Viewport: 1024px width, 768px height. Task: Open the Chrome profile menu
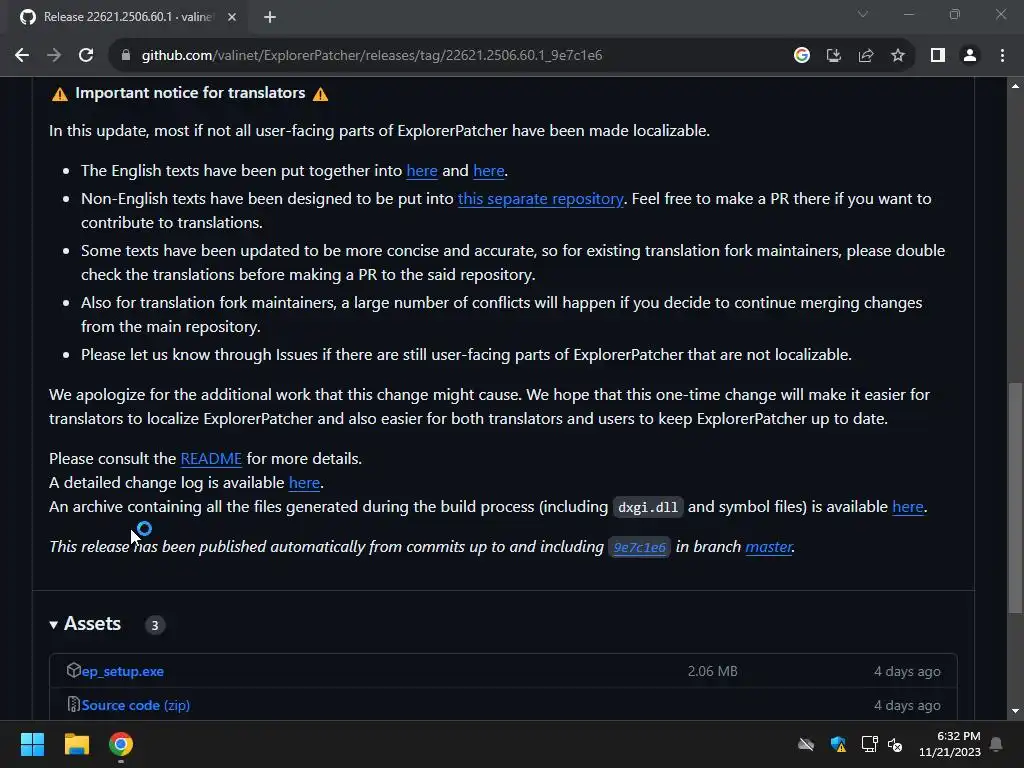970,56
